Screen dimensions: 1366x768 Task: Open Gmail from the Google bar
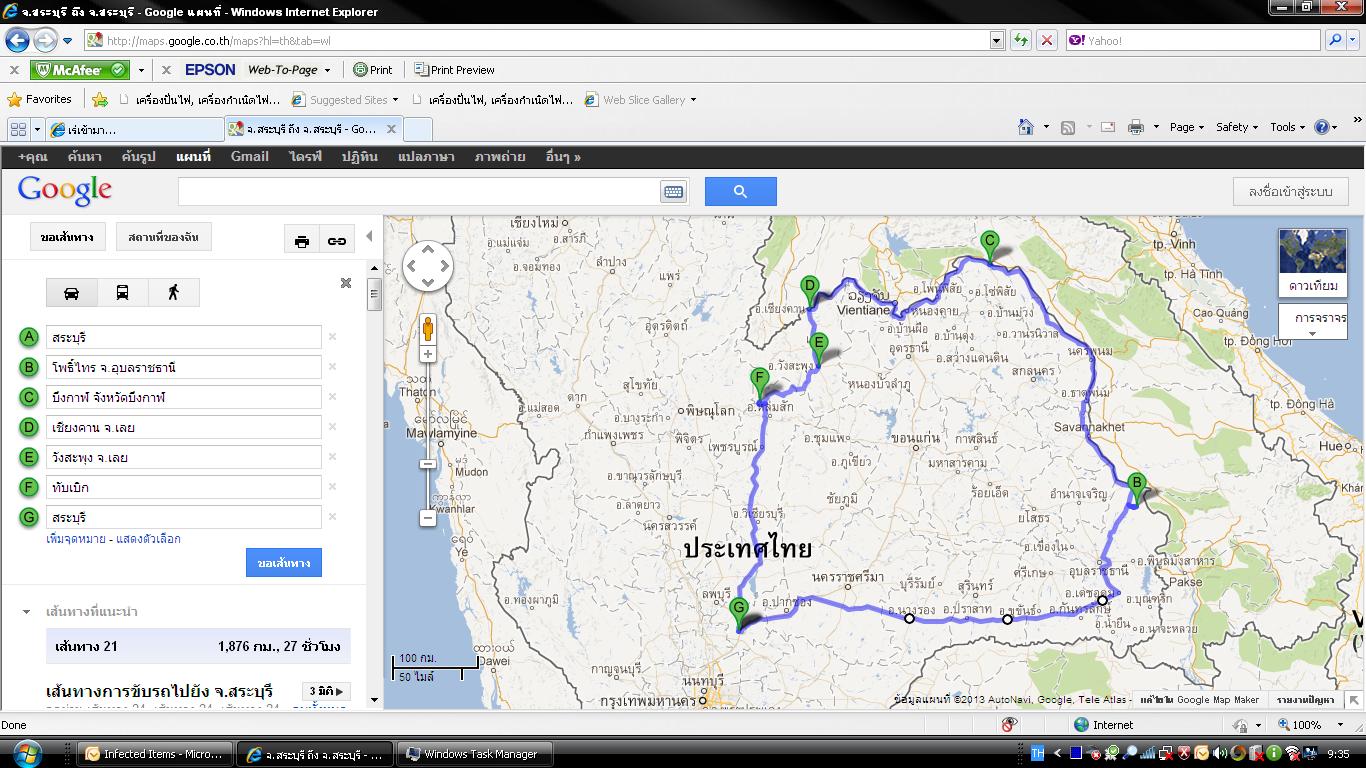pos(249,157)
